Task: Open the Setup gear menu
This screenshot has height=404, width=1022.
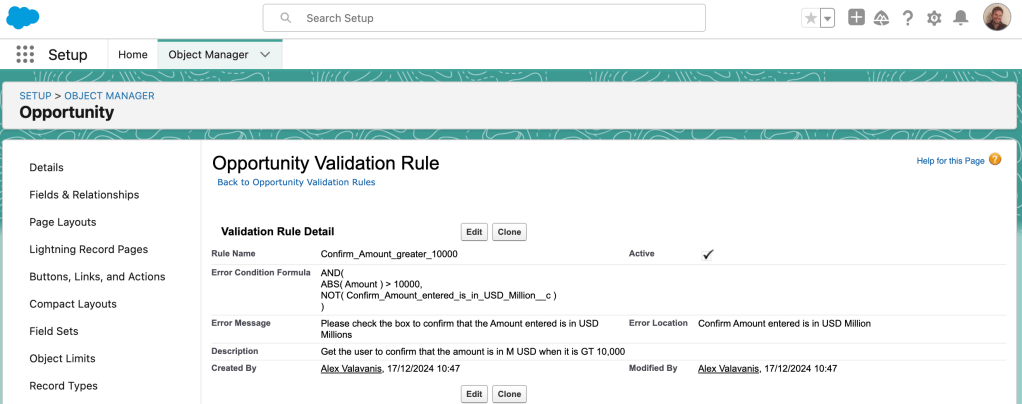Action: [934, 18]
